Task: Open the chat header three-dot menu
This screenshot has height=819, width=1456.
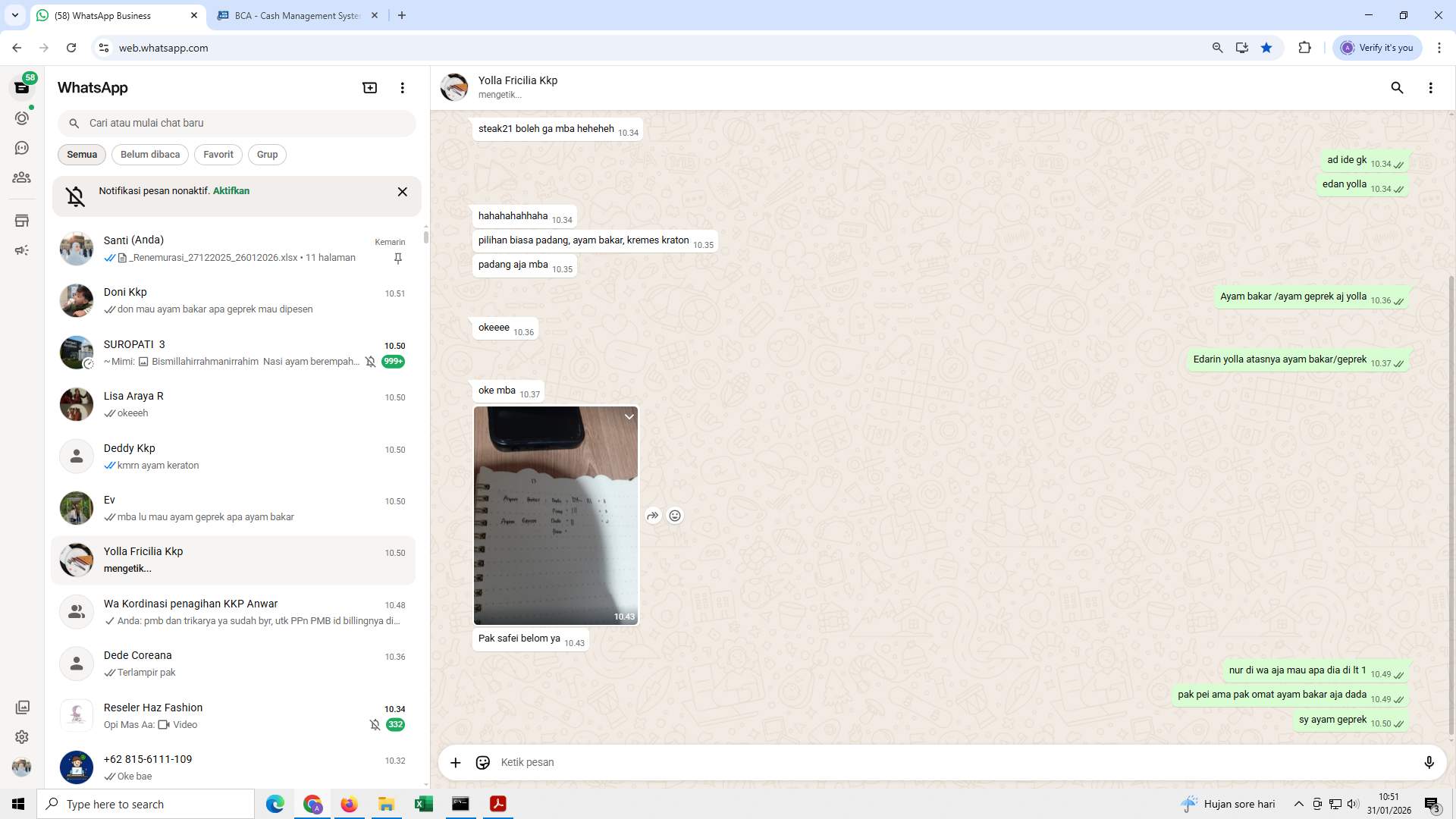Action: tap(1431, 87)
